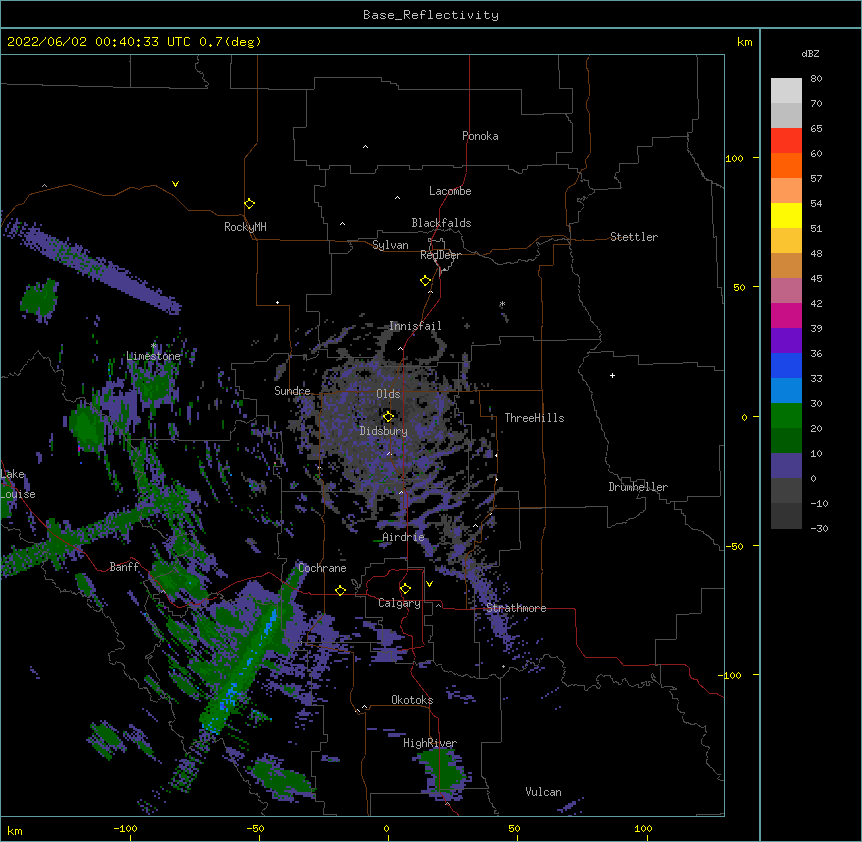Click the Banff label
Viewport: 862px width, 842px height.
coord(124,567)
